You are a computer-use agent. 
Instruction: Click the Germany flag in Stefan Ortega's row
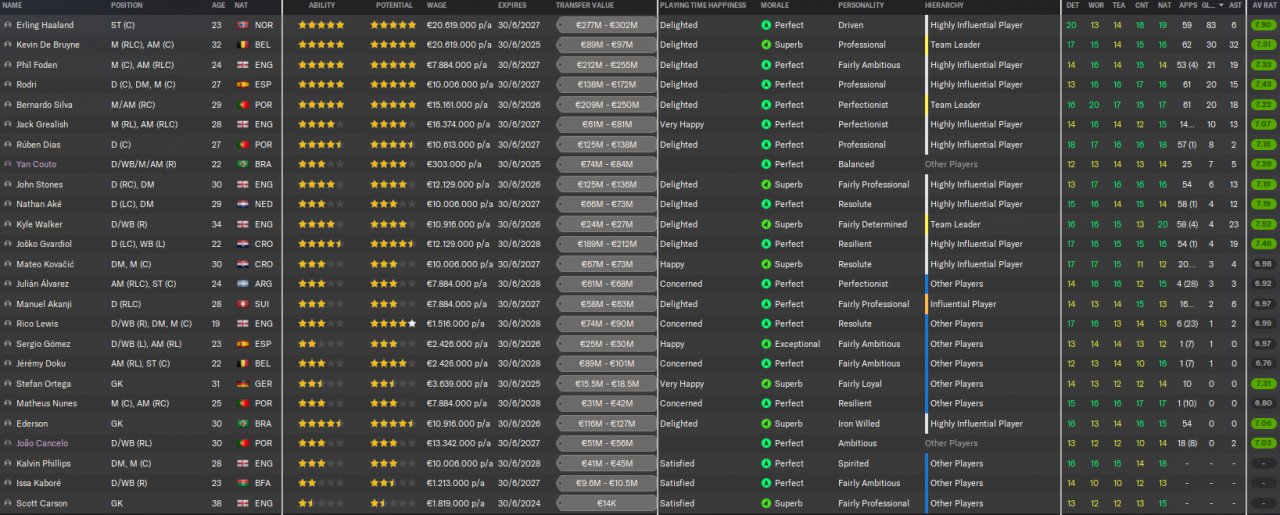pos(241,384)
